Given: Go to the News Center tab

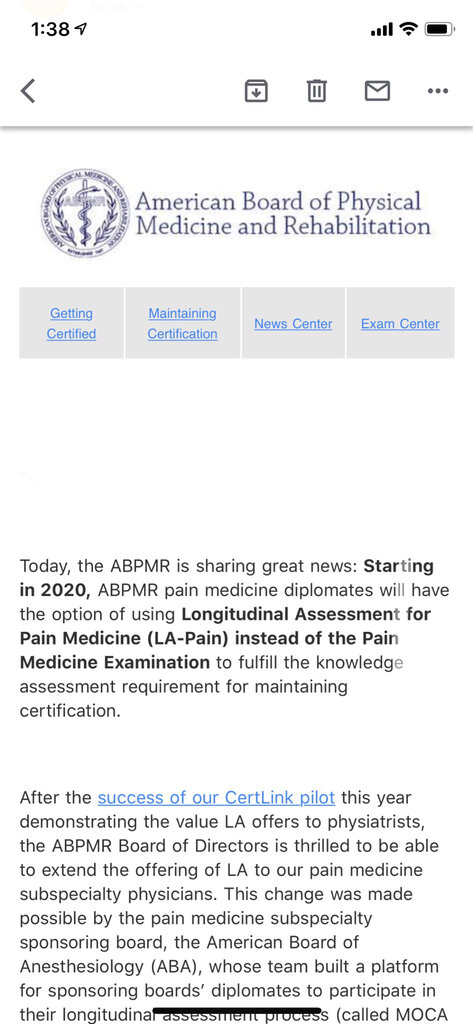Looking at the screenshot, I should point(293,324).
